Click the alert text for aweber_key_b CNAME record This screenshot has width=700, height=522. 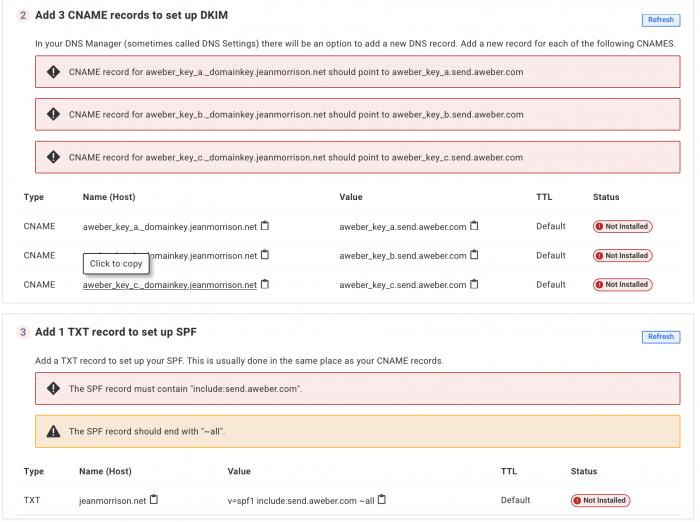point(296,114)
